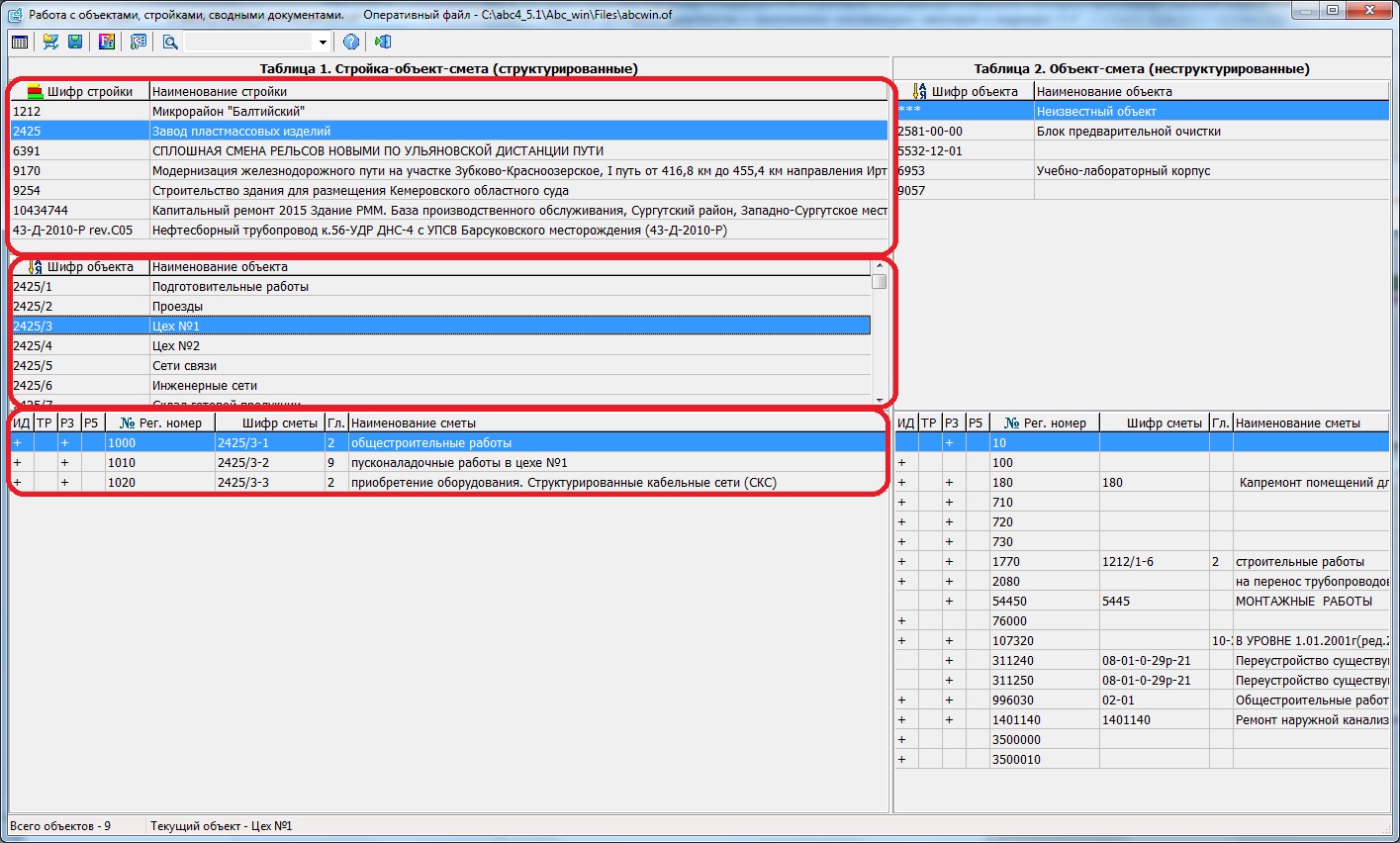Viewport: 1400px width, 843px height.
Task: Click the "Гл." column header in Table 1
Action: (336, 422)
